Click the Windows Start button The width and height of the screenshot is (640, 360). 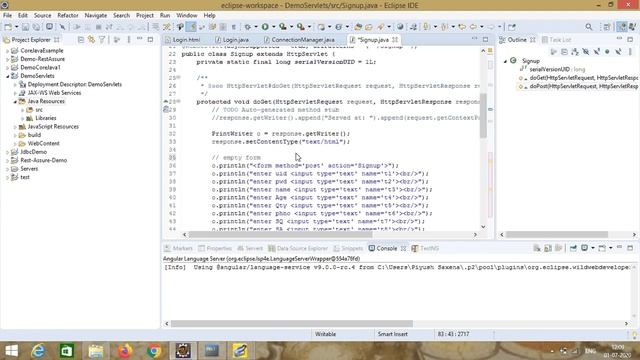(11, 351)
